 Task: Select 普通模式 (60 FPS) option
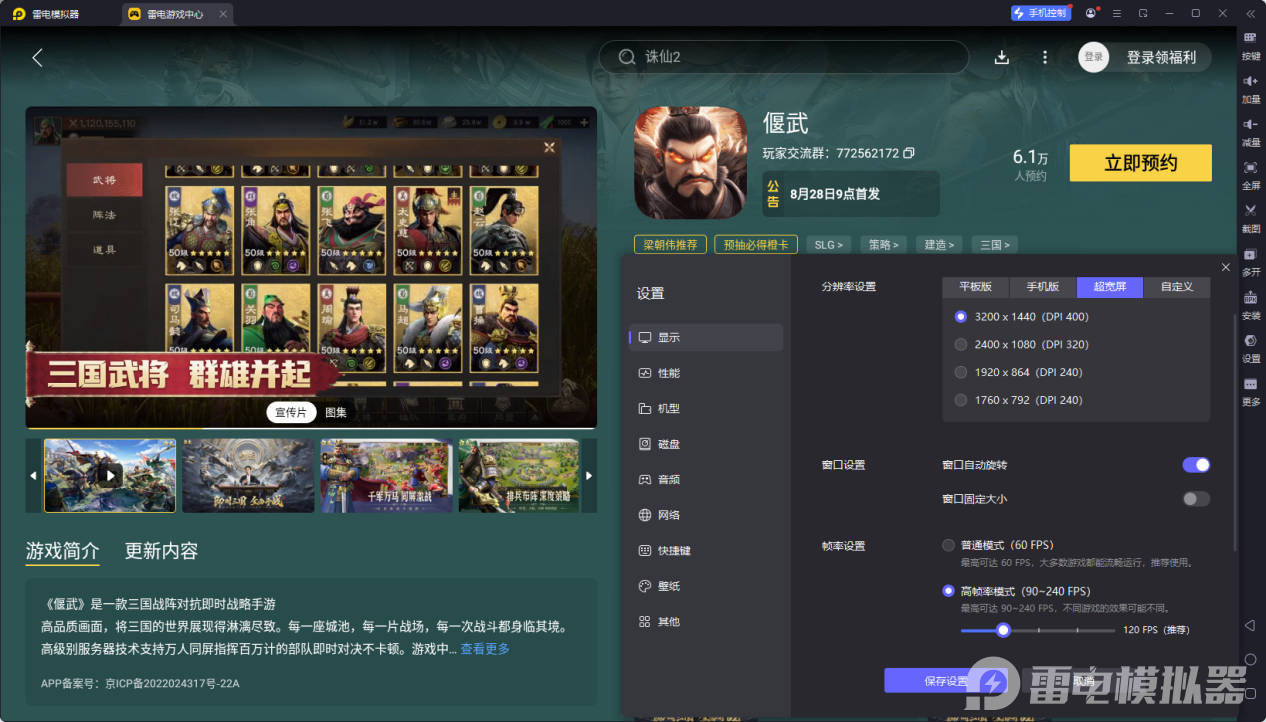(949, 545)
